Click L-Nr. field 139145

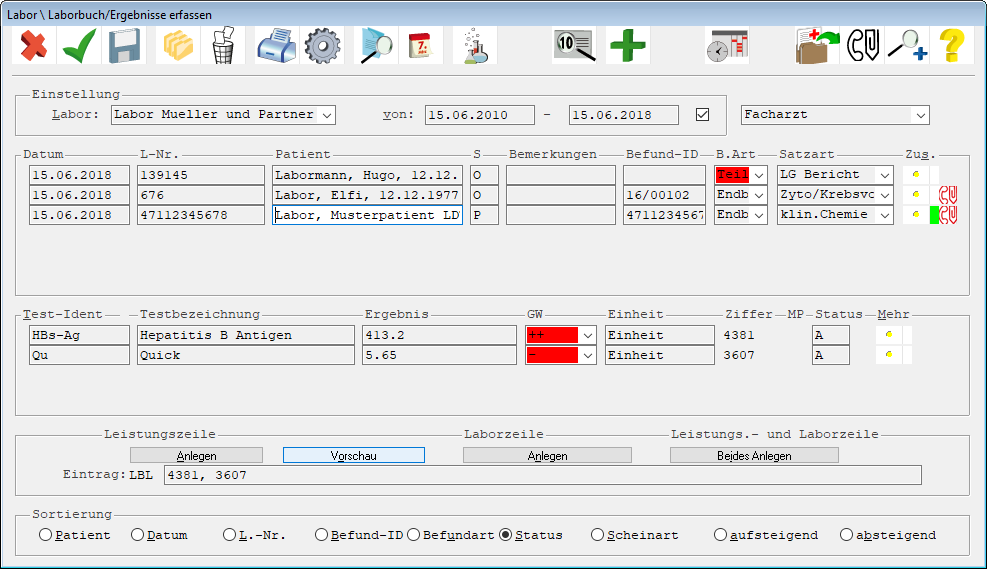(x=201, y=175)
